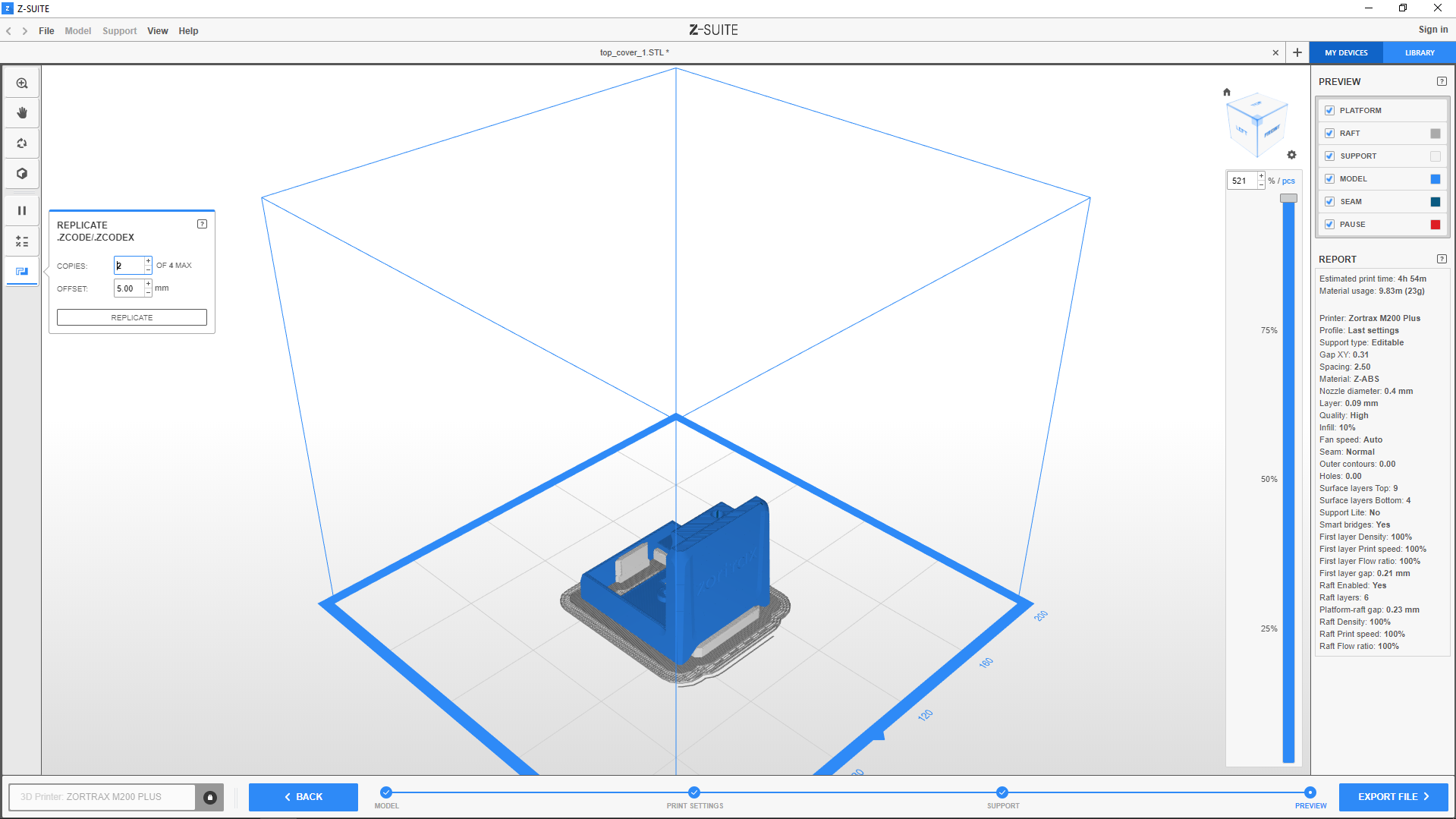Open the View menu
The width and height of the screenshot is (1456, 819).
coord(157,31)
